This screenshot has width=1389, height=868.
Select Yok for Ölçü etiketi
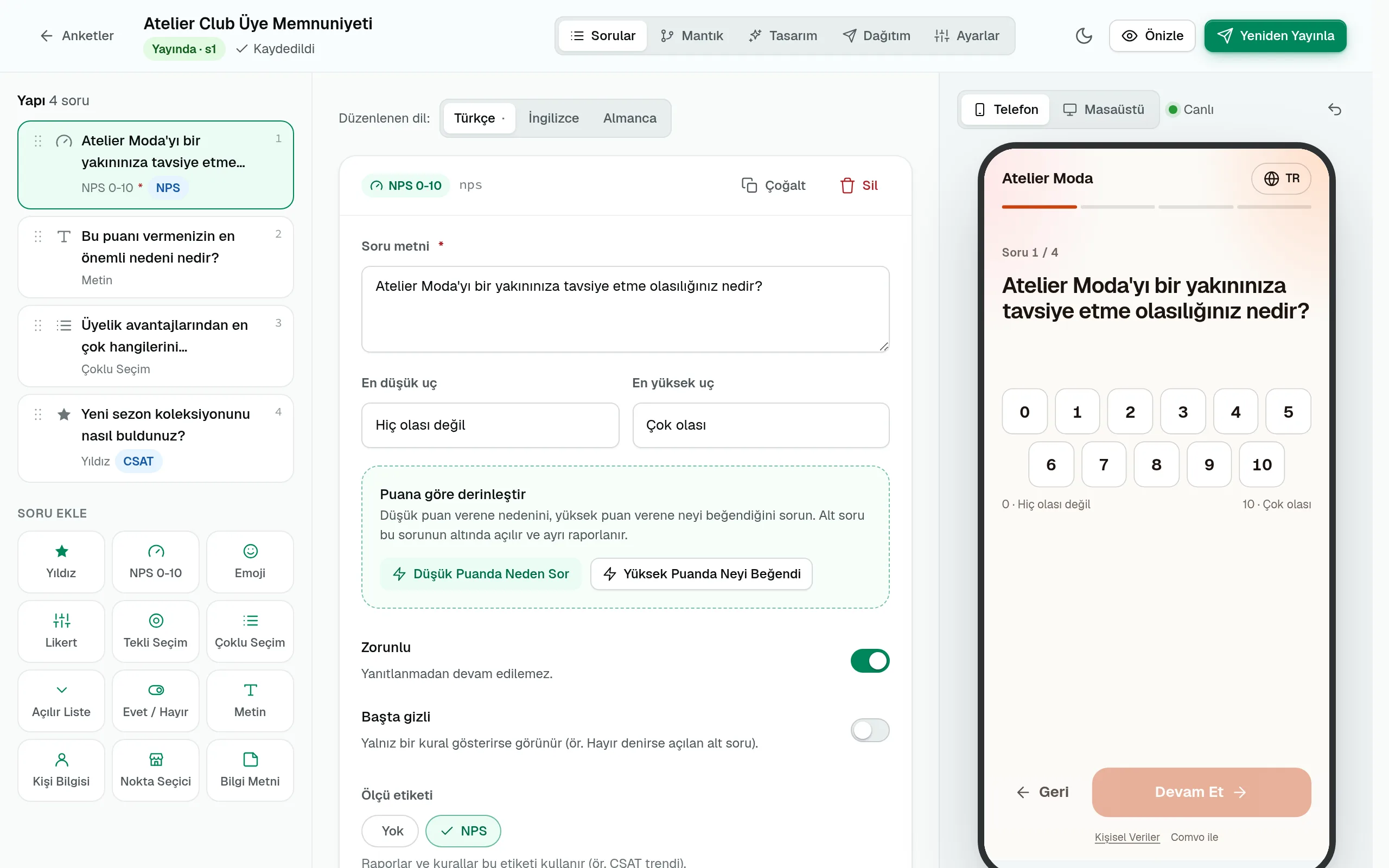click(390, 831)
